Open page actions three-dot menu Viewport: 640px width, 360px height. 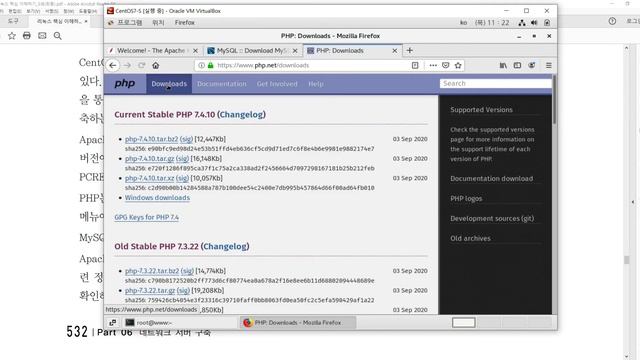433,65
